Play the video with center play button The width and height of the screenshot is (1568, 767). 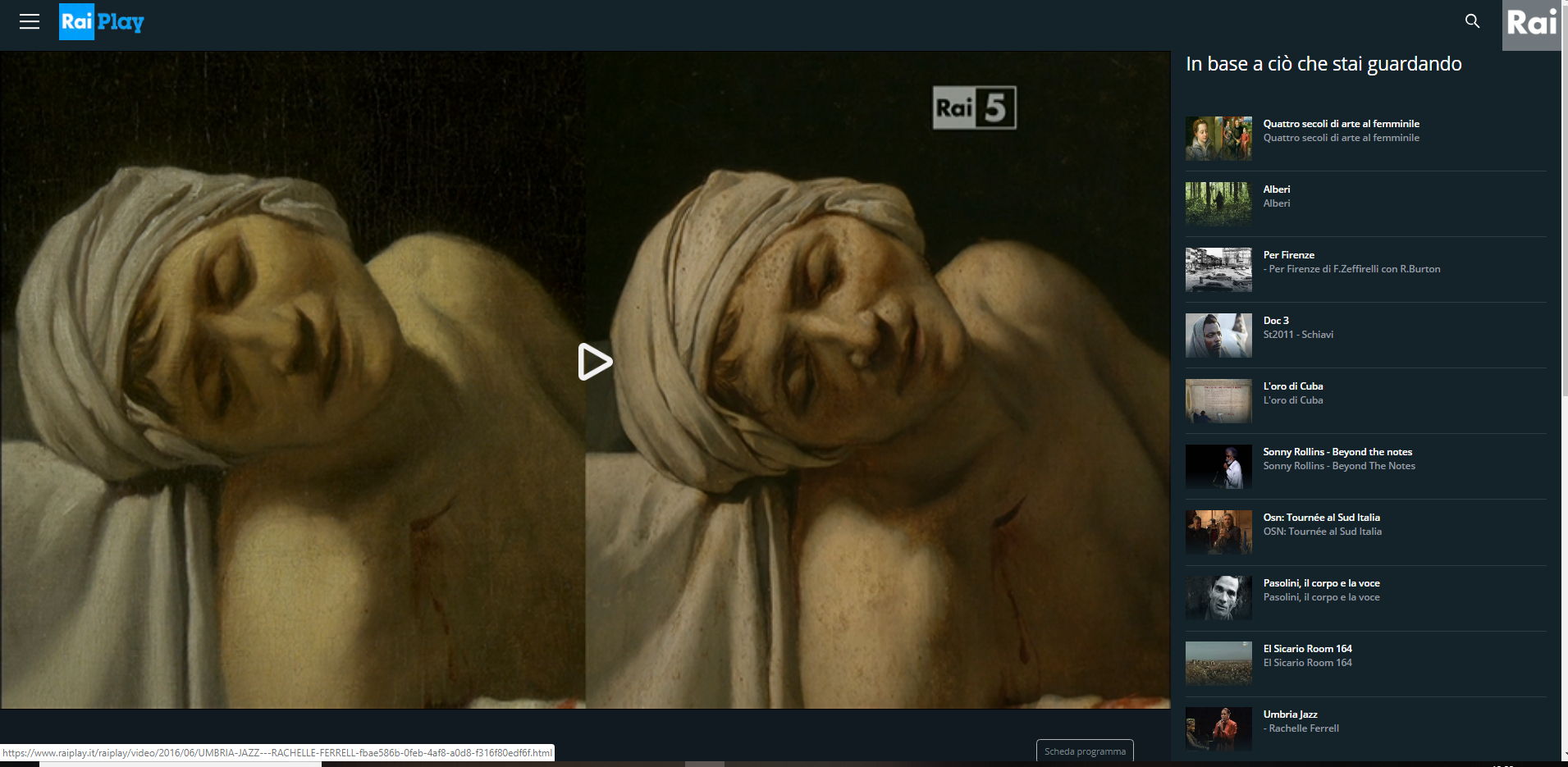tap(594, 362)
